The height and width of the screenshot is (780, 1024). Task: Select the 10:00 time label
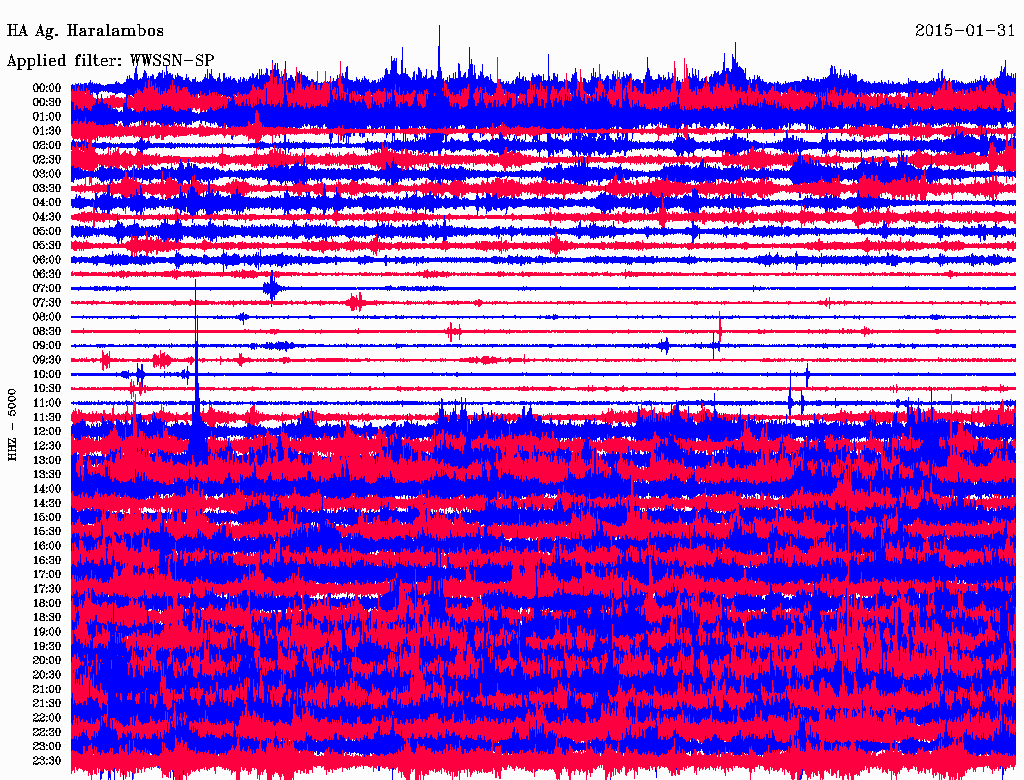47,374
